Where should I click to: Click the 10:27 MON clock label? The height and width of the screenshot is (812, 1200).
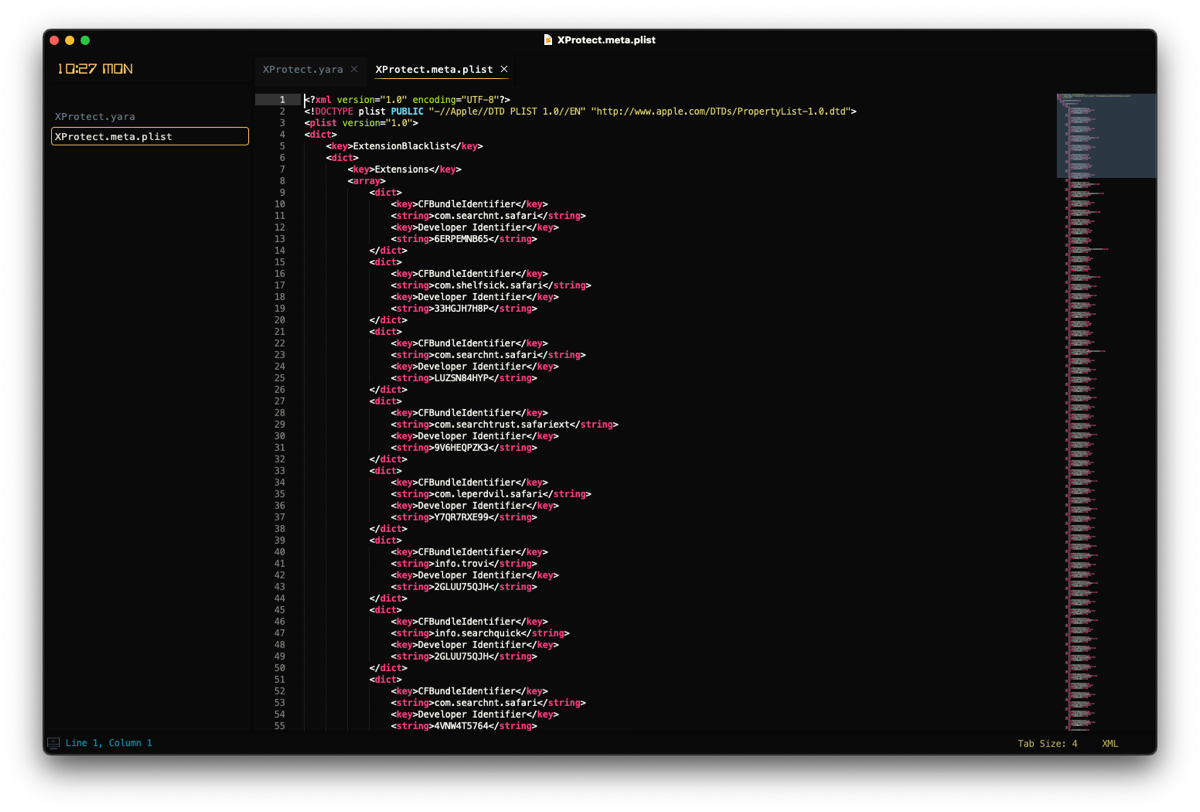(95, 69)
